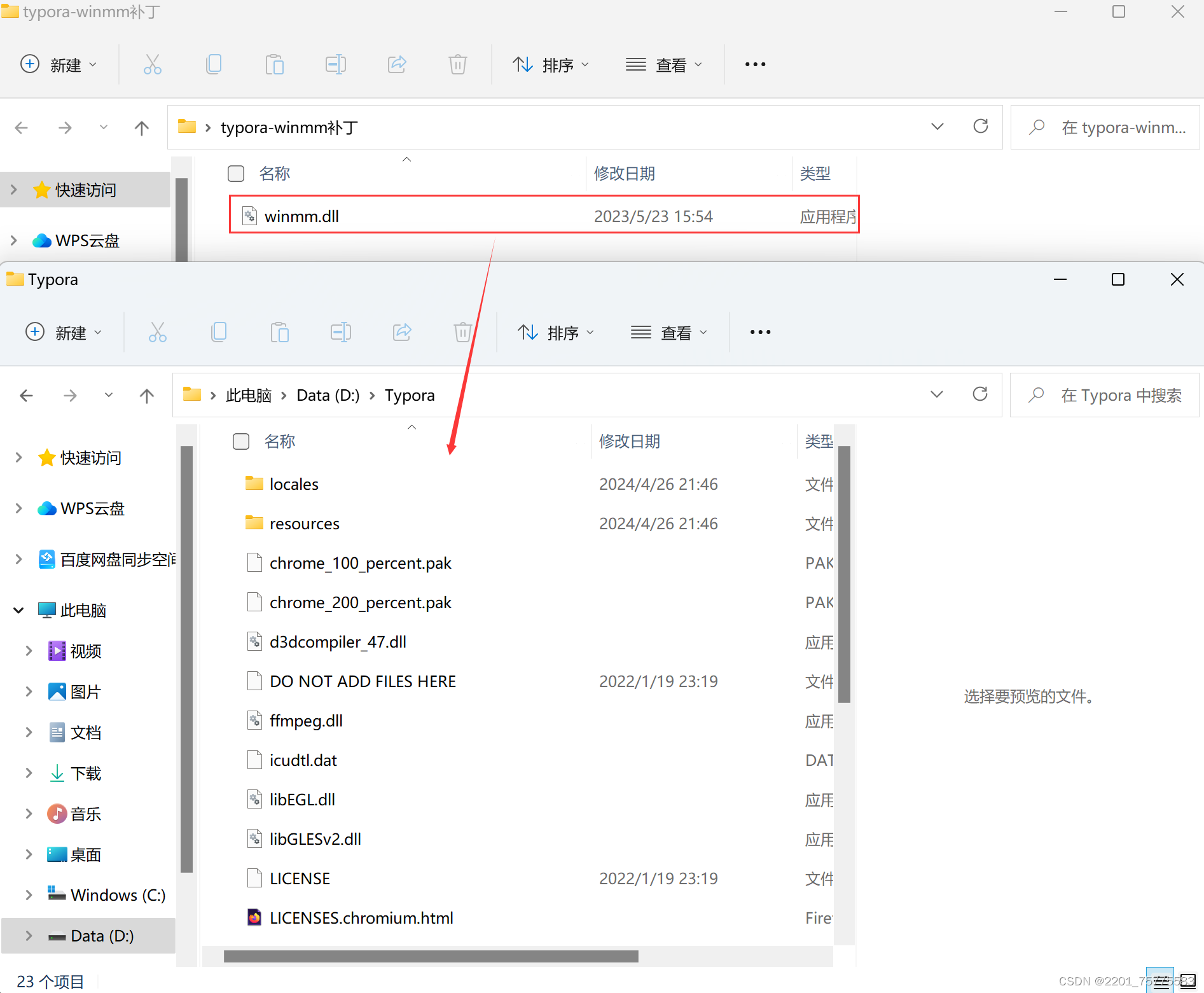Click search field in typora-winmm补丁 window
Screen dimensions: 1204x993
pyautogui.click(x=1105, y=127)
